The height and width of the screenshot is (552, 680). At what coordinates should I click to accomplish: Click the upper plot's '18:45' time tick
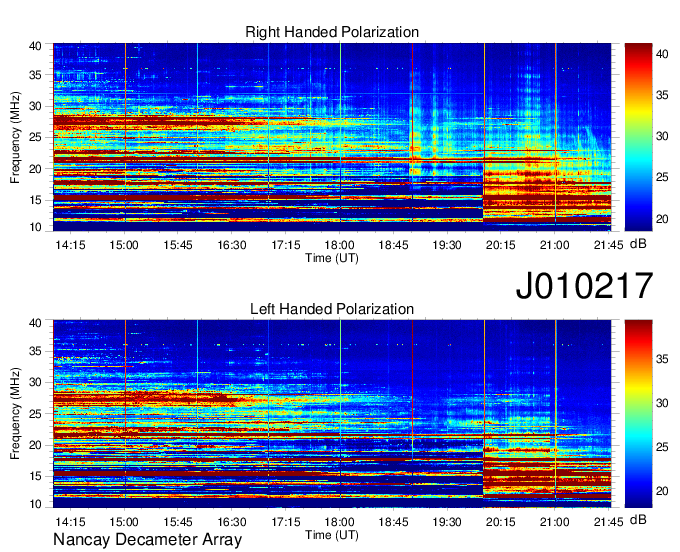pyautogui.click(x=393, y=245)
